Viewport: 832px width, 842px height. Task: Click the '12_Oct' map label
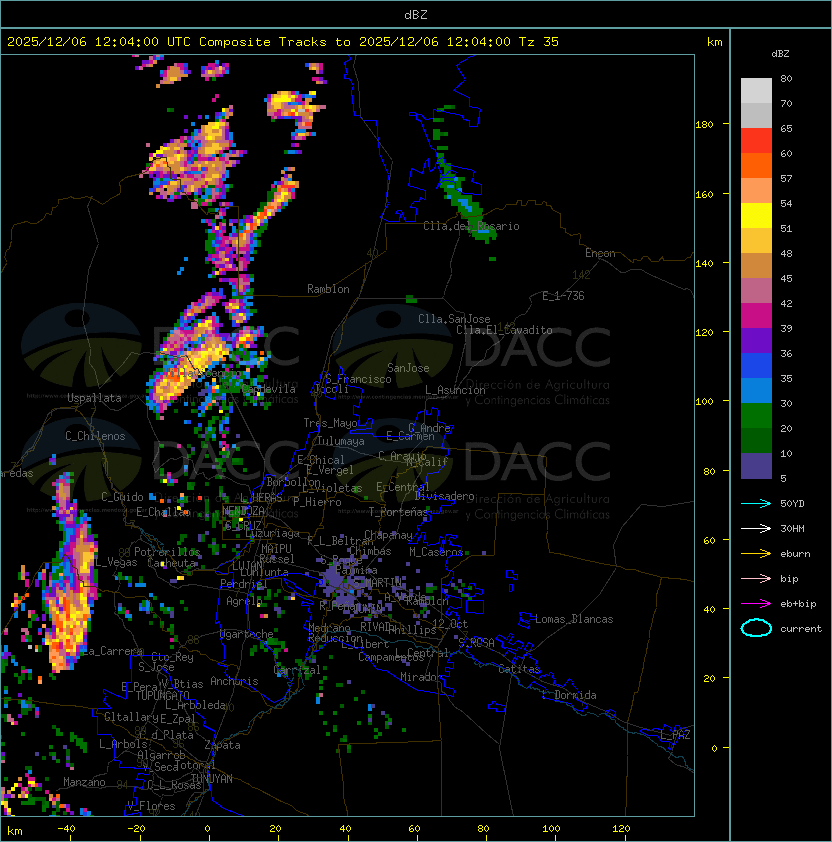(x=450, y=624)
